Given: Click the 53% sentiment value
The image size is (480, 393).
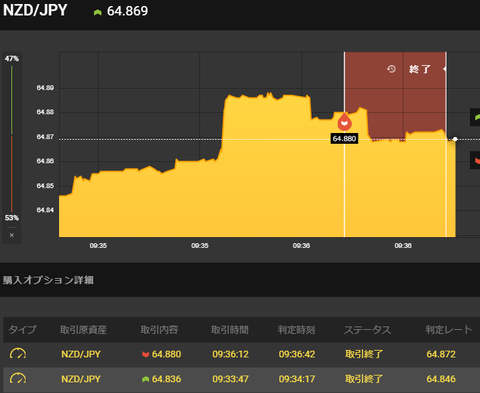Looking at the screenshot, I should [12, 218].
